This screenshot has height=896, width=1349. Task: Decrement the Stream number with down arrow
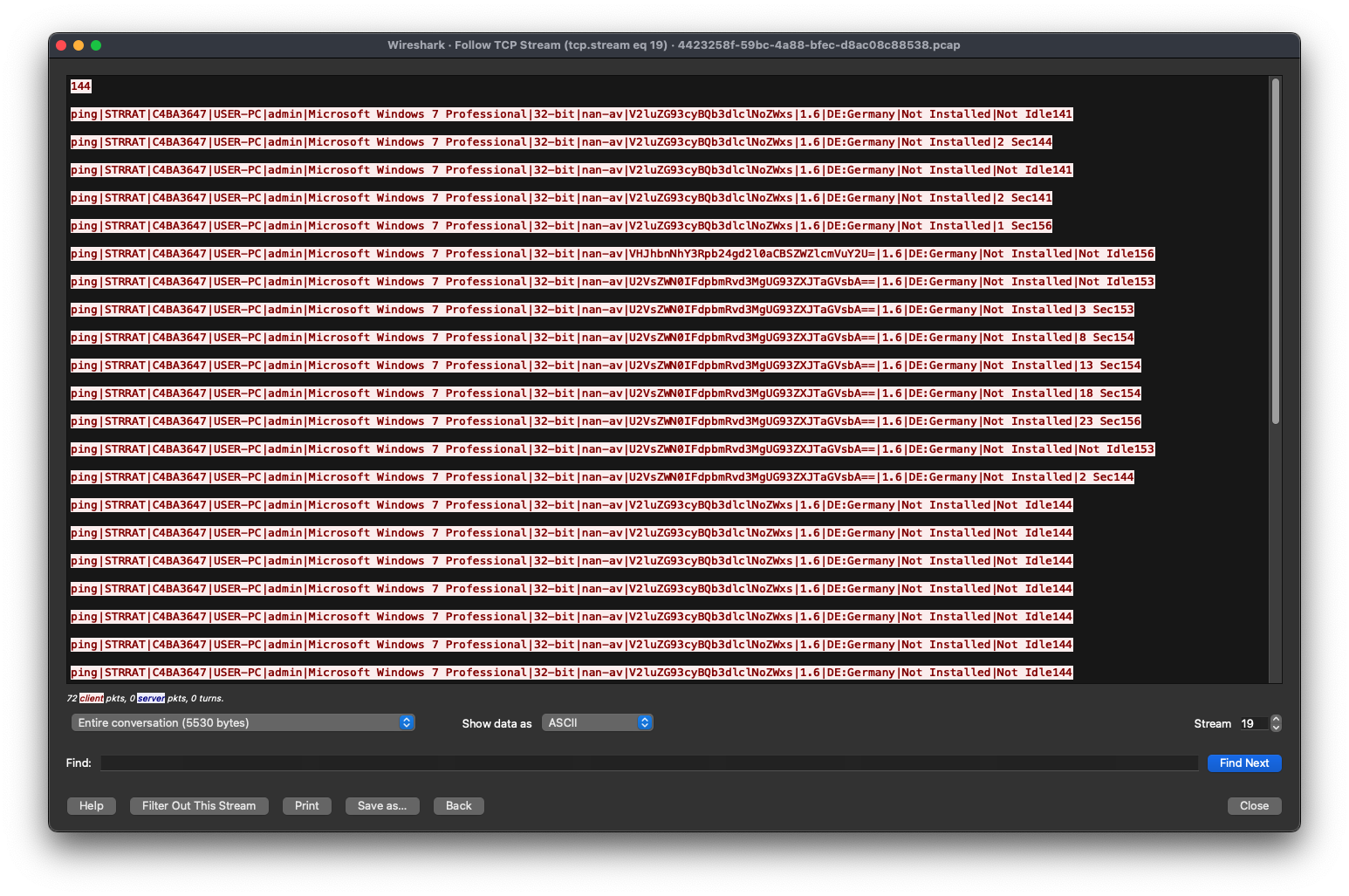point(1277,728)
